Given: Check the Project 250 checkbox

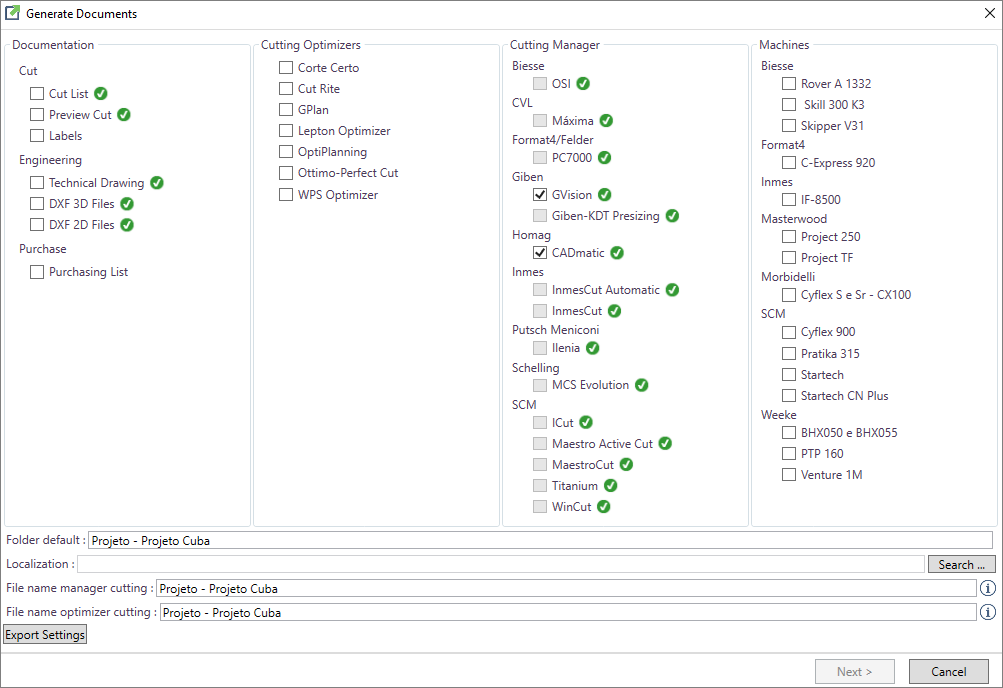Looking at the screenshot, I should tap(789, 237).
